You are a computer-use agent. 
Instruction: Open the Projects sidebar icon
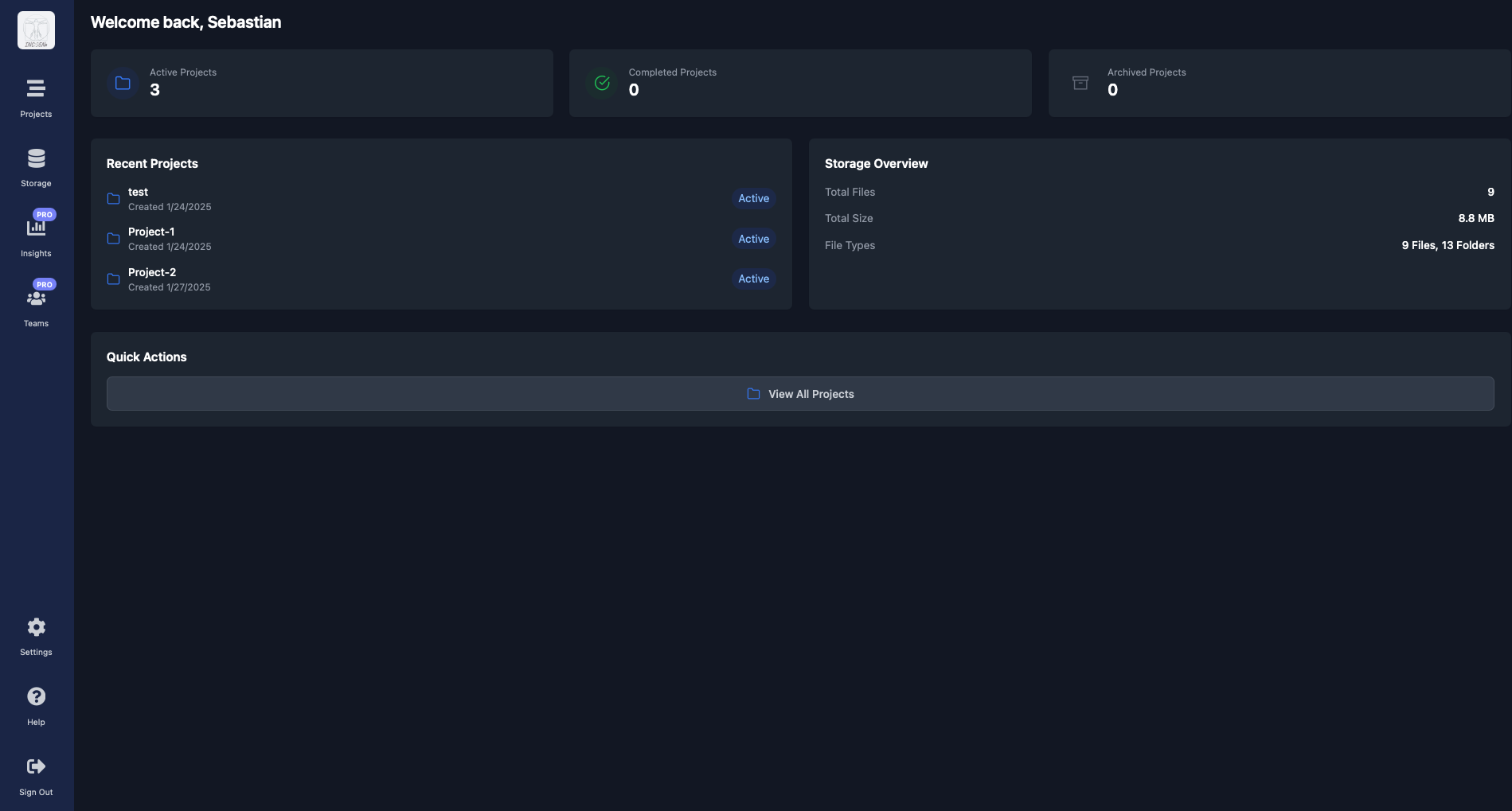click(36, 88)
